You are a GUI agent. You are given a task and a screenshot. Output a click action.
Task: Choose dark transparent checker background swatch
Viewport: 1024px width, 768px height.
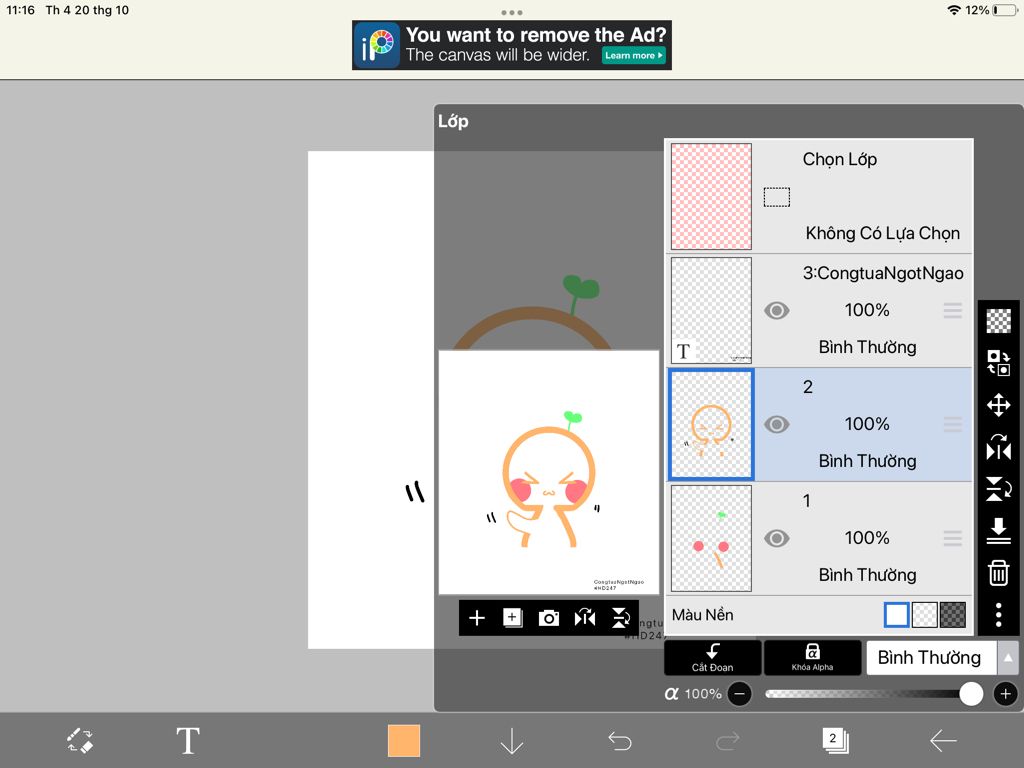952,615
